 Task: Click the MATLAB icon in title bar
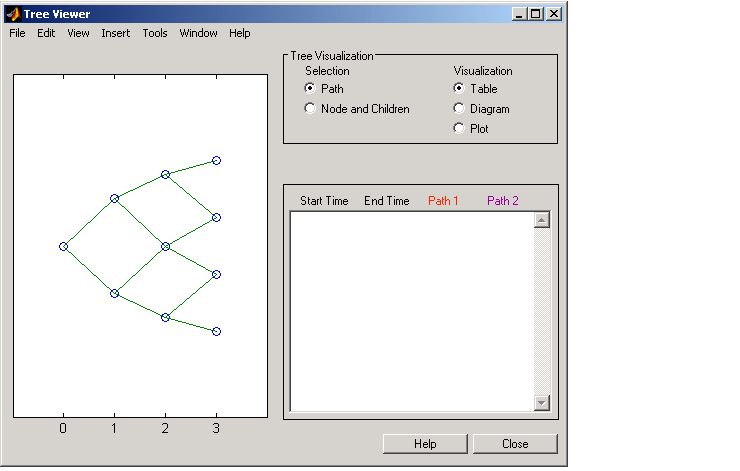[x=13, y=14]
